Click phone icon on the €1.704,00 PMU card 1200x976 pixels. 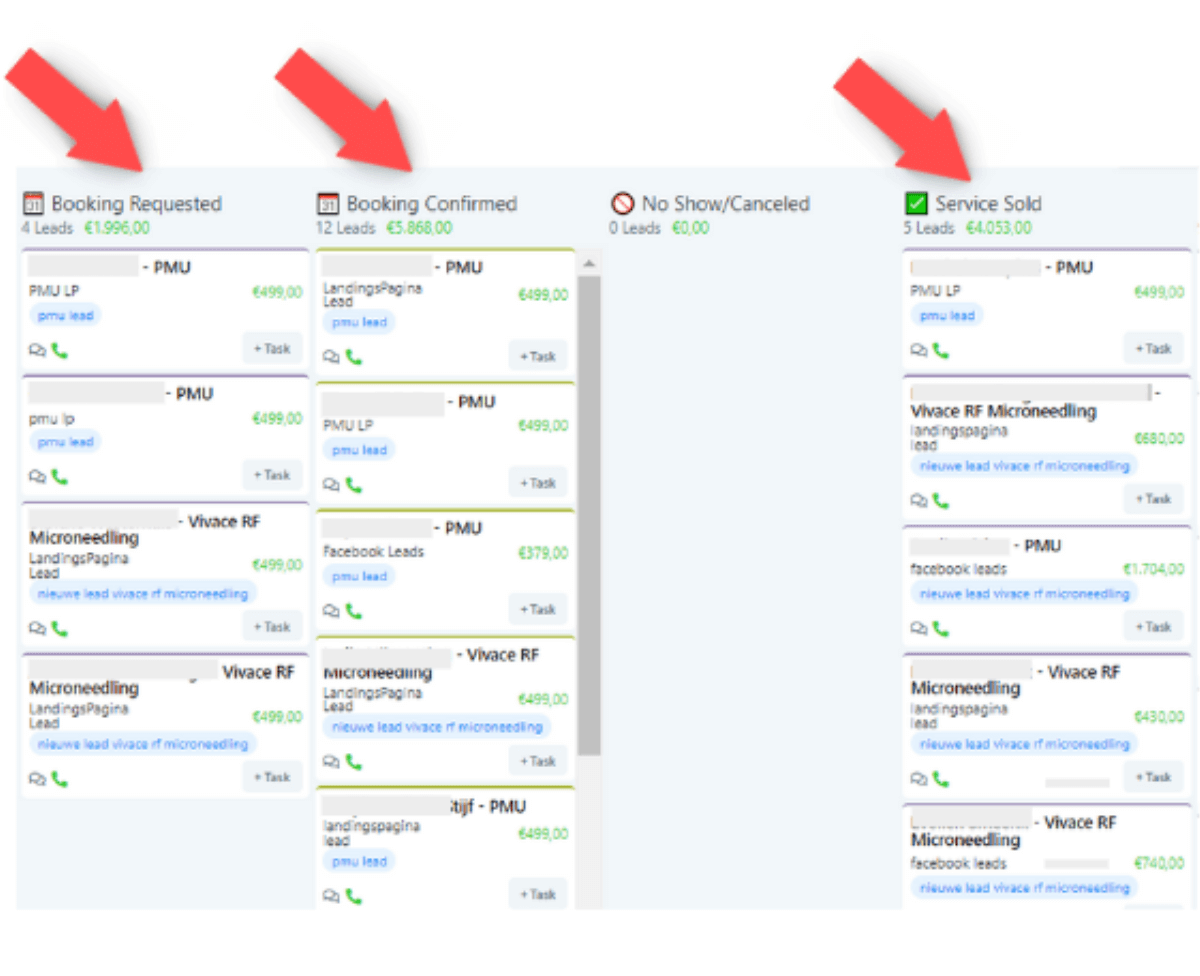click(x=941, y=628)
